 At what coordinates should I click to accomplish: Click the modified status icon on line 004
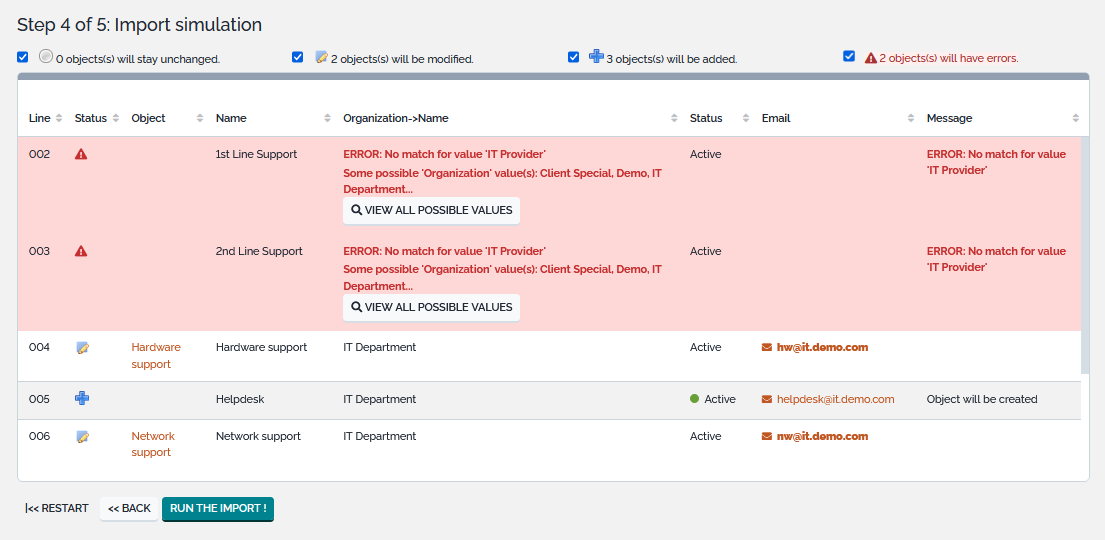tap(82, 348)
